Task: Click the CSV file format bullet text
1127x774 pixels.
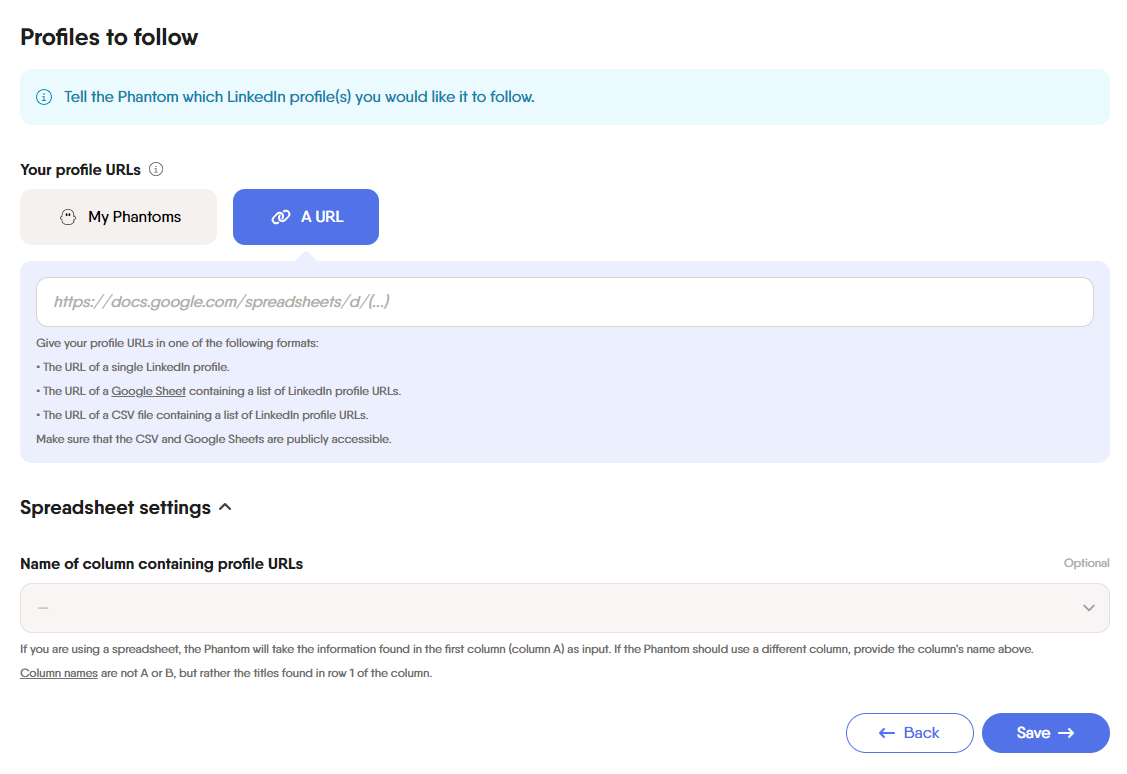Action: (202, 415)
